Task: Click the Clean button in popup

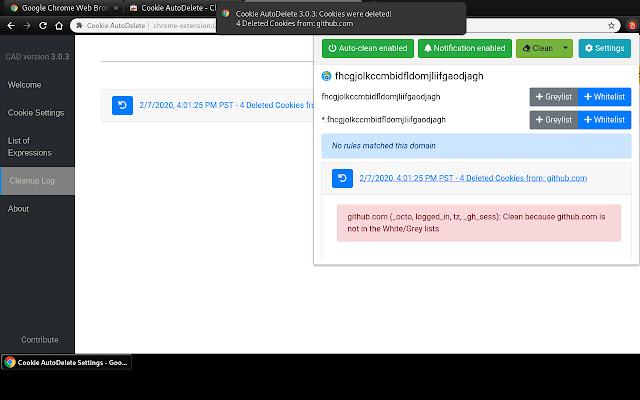Action: pyautogui.click(x=538, y=48)
